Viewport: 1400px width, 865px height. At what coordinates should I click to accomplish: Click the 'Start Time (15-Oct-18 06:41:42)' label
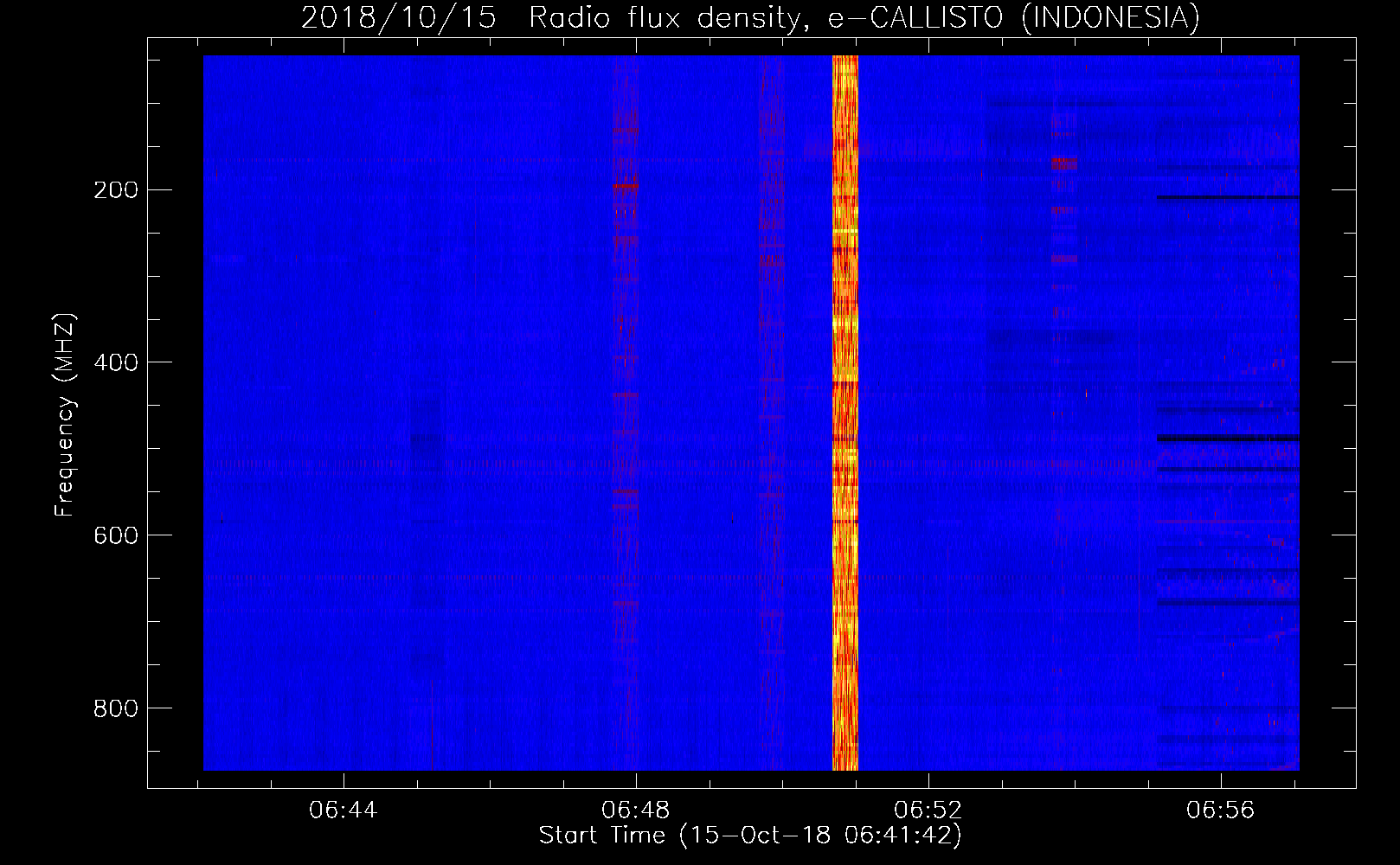click(750, 836)
